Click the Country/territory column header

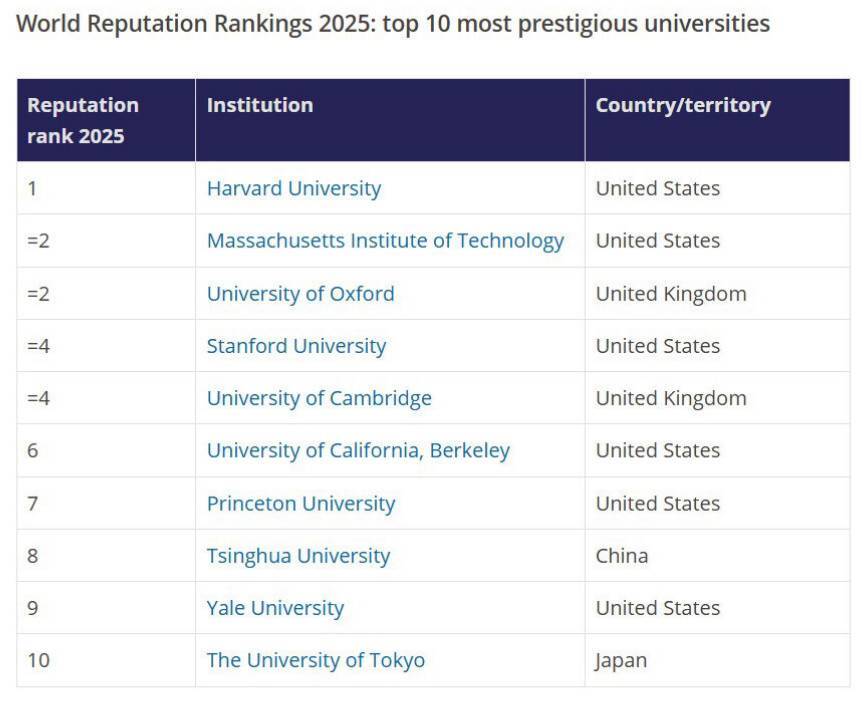pos(683,105)
